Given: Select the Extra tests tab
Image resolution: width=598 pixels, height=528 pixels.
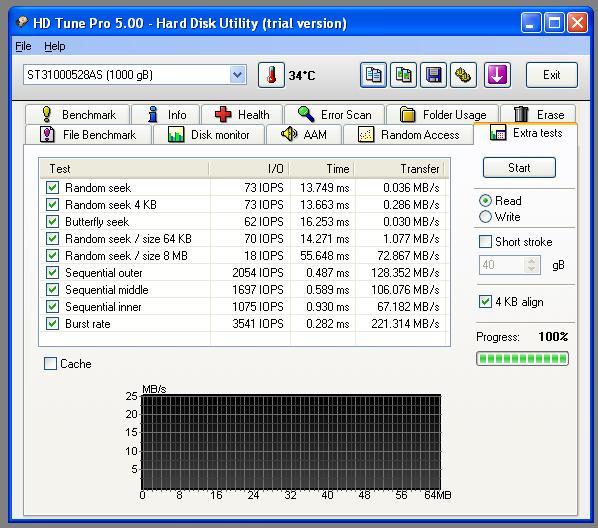Looking at the screenshot, I should point(526,133).
